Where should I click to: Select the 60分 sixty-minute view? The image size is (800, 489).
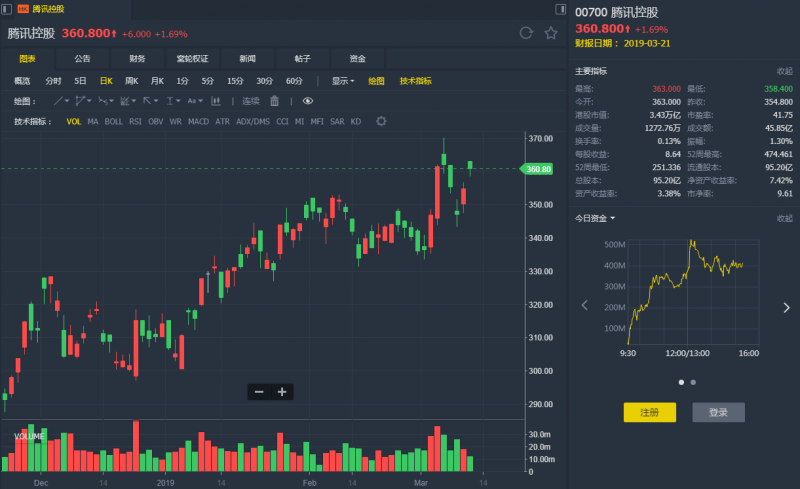pos(294,81)
